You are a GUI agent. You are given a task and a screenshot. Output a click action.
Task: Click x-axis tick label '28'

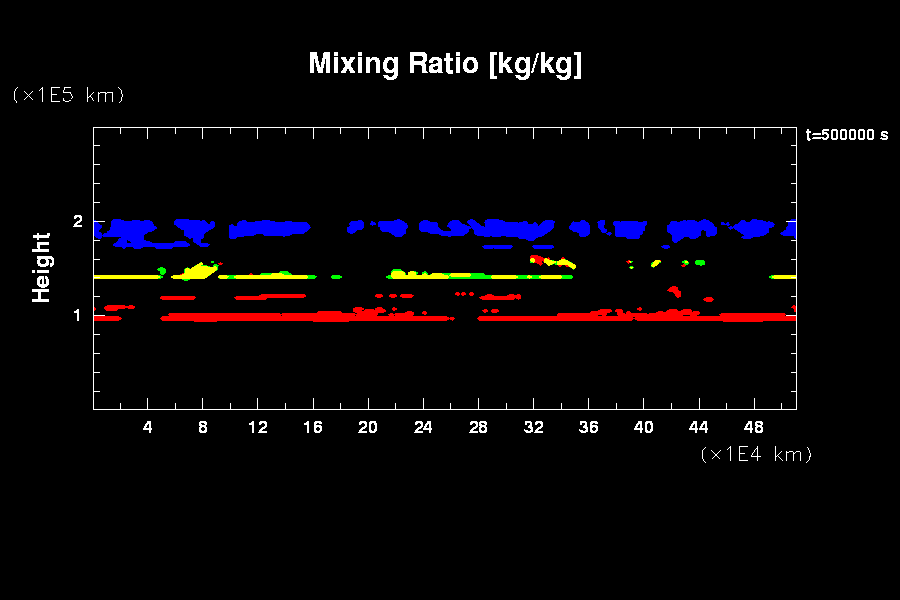click(x=478, y=428)
